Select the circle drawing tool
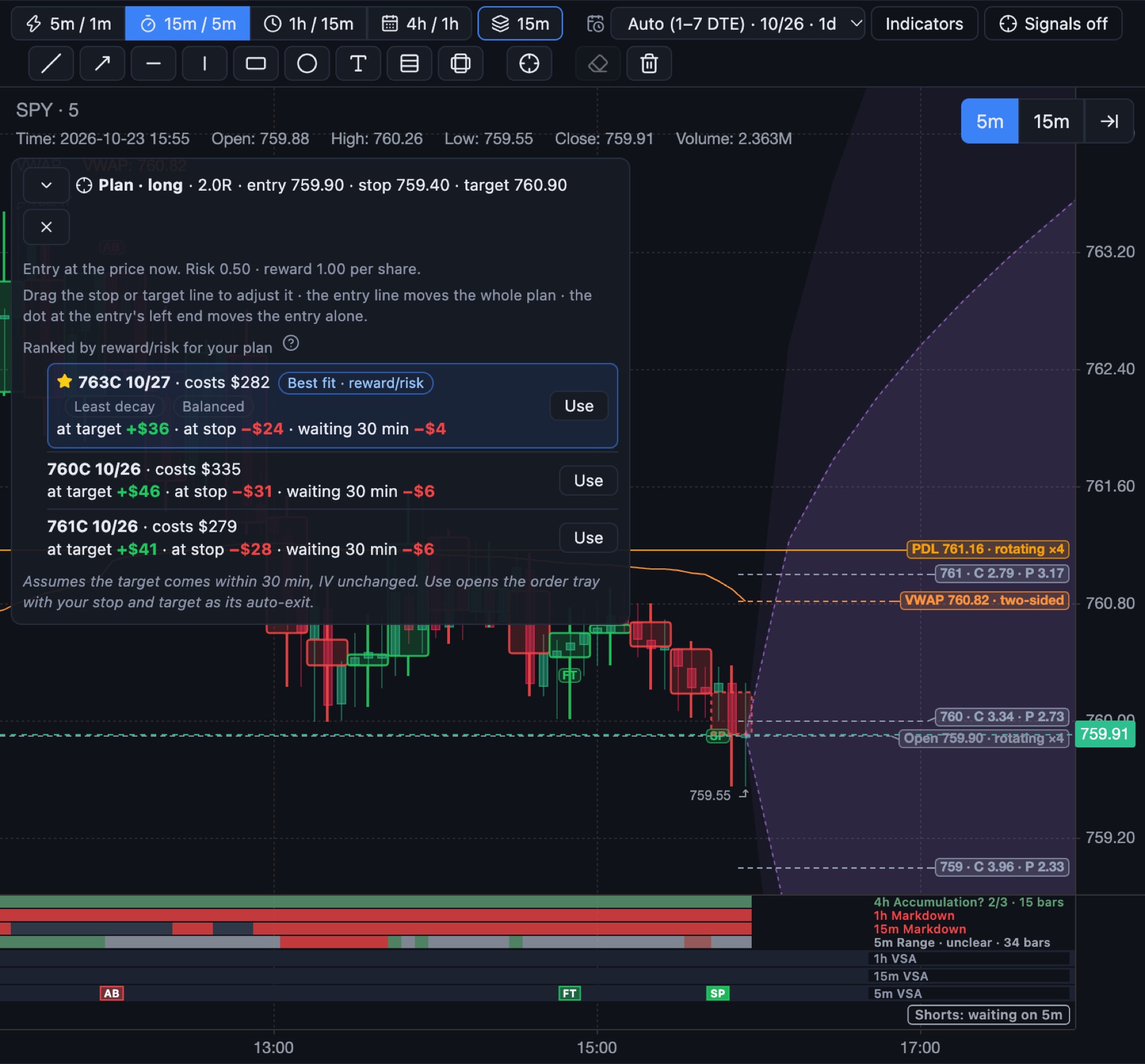 click(307, 64)
